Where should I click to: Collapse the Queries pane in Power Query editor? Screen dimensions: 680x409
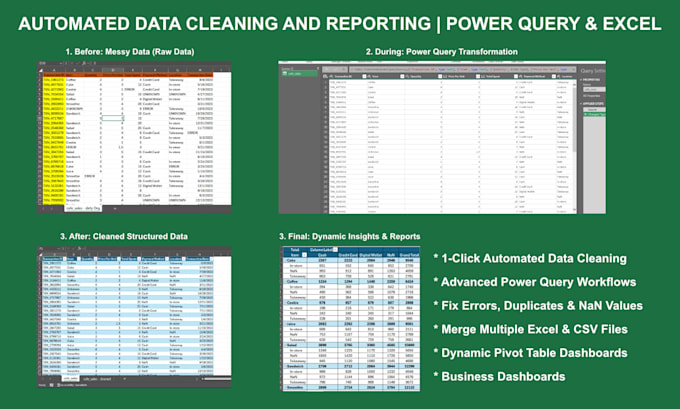pos(318,68)
